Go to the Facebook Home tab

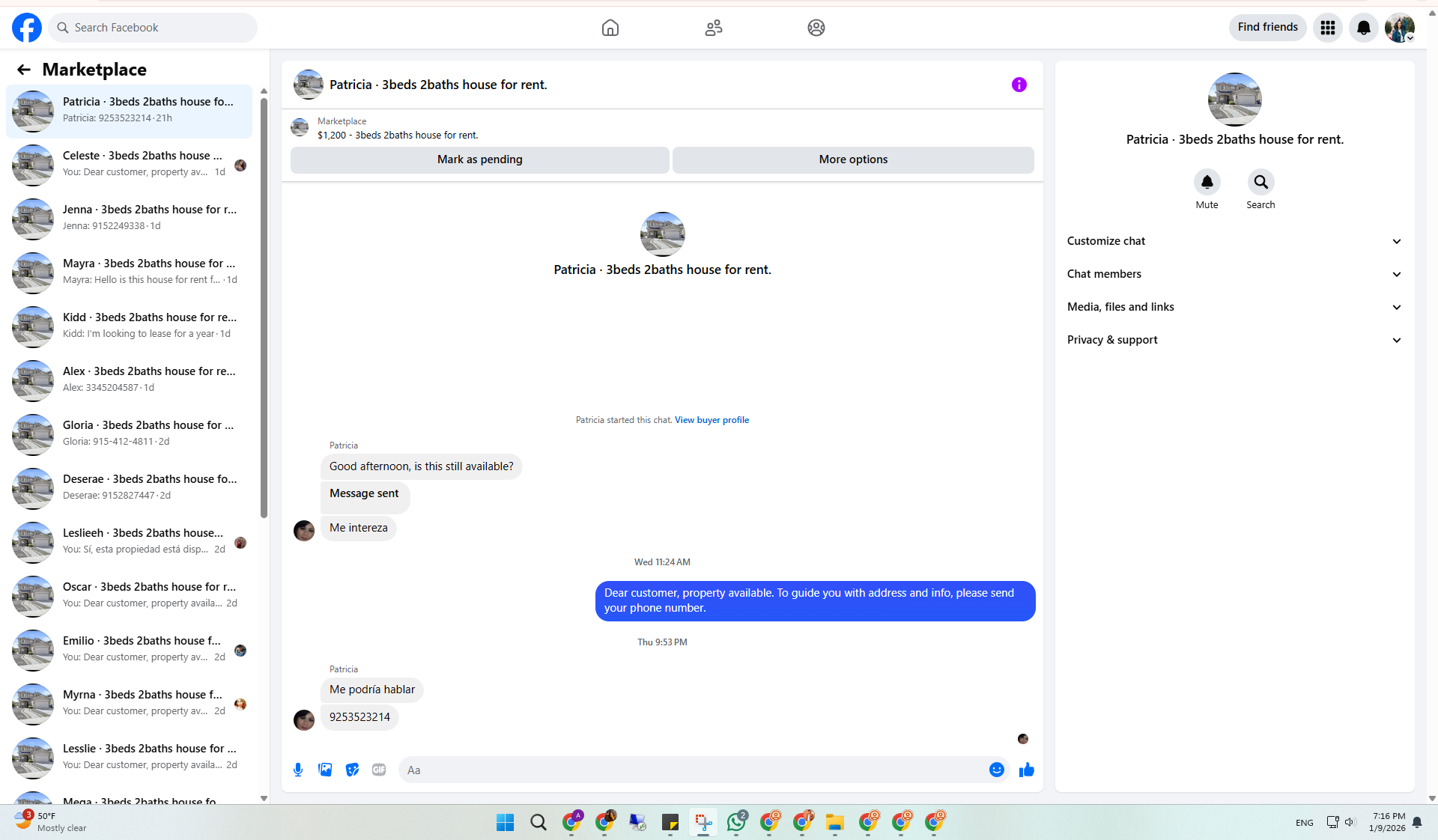pyautogui.click(x=610, y=28)
